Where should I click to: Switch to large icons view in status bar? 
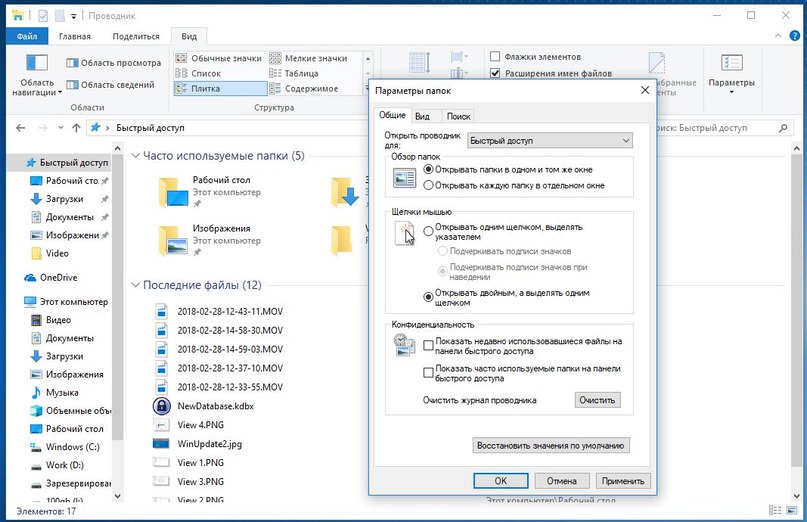[x=794, y=511]
